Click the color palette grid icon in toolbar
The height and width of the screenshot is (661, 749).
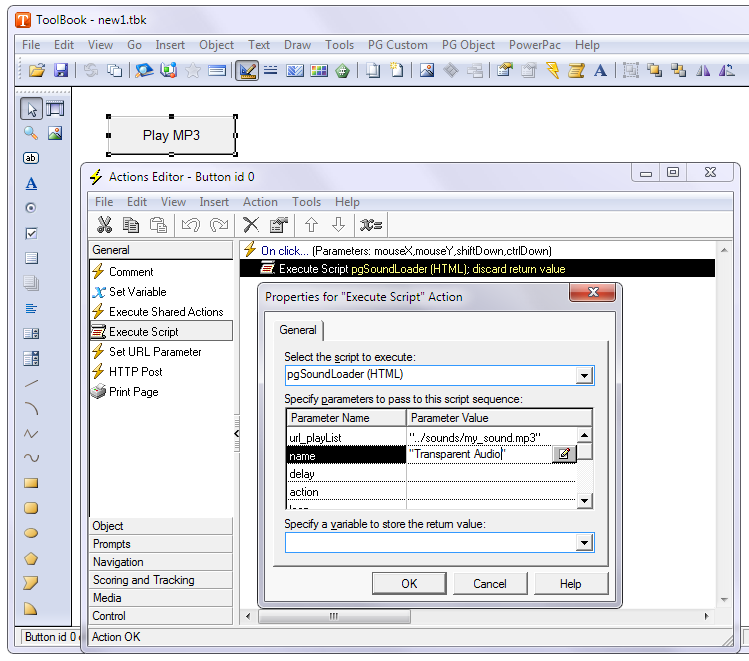tap(319, 71)
